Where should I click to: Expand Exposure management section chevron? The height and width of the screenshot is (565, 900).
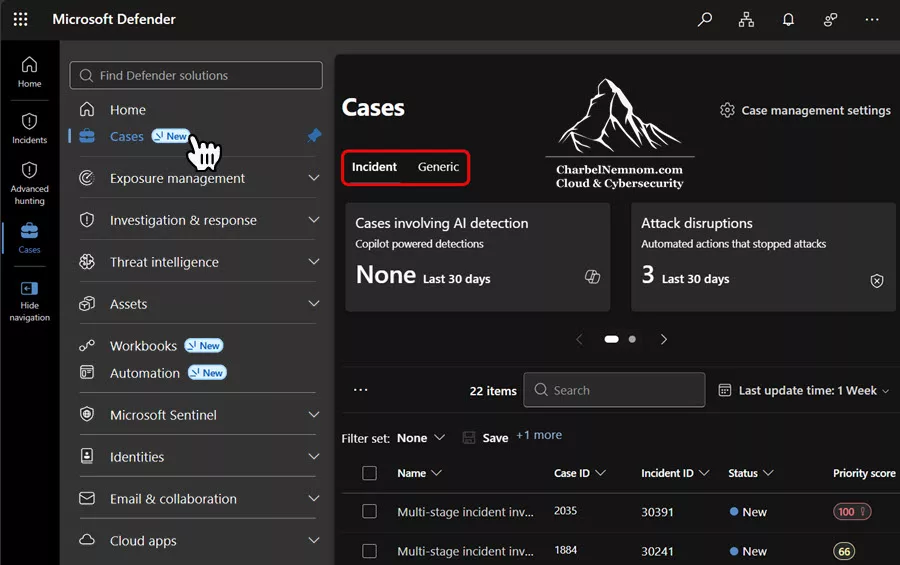(x=313, y=178)
